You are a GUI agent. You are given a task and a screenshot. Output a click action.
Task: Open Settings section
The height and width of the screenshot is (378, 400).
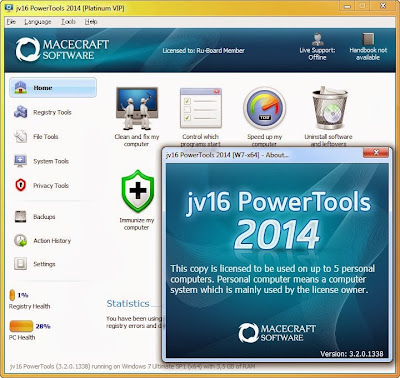coord(44,264)
